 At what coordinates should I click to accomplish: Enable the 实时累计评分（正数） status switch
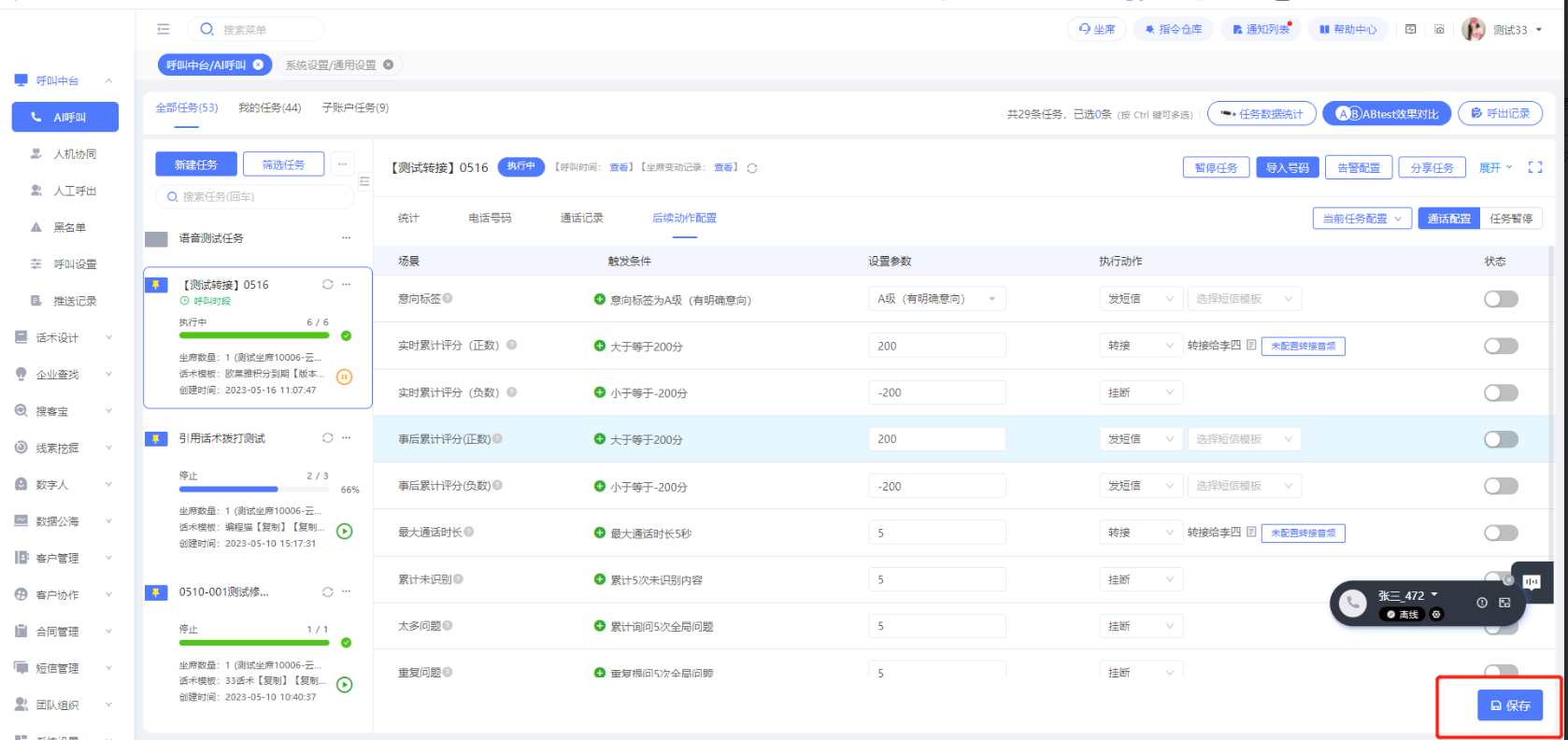coord(1501,346)
